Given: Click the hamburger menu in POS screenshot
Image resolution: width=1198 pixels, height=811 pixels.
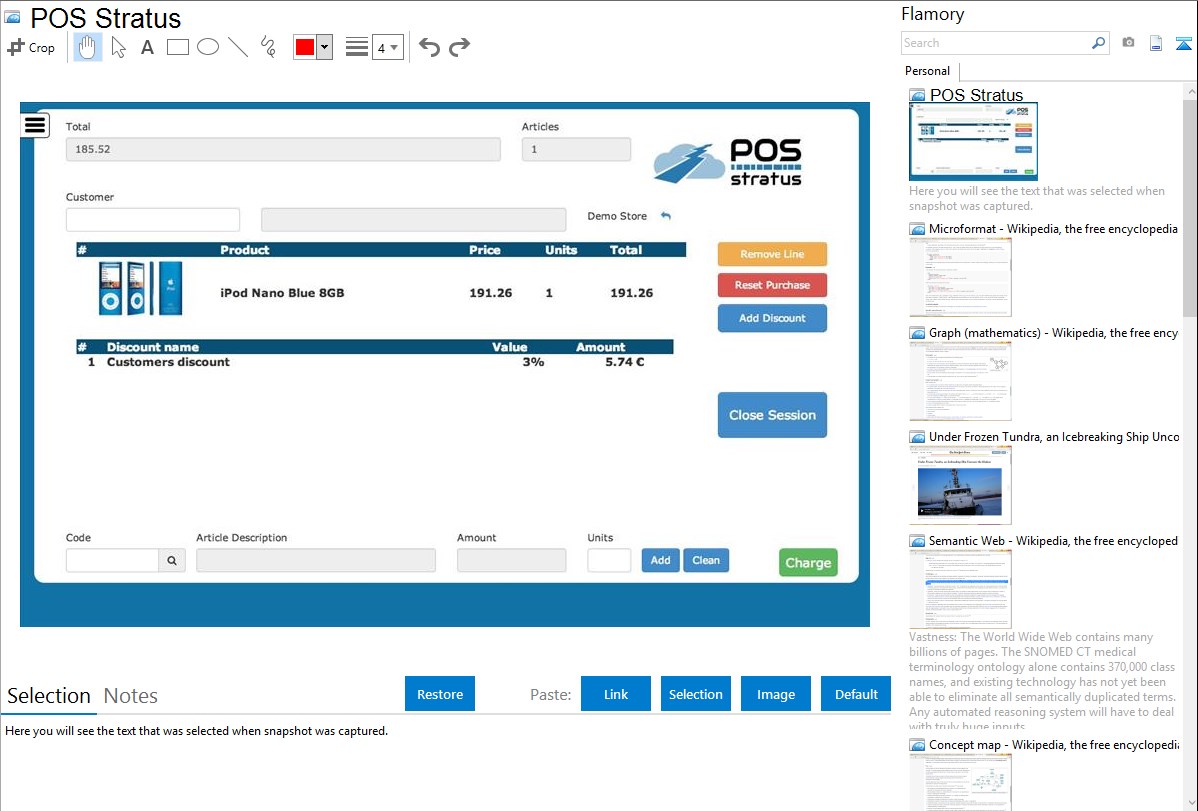Looking at the screenshot, I should (x=35, y=125).
